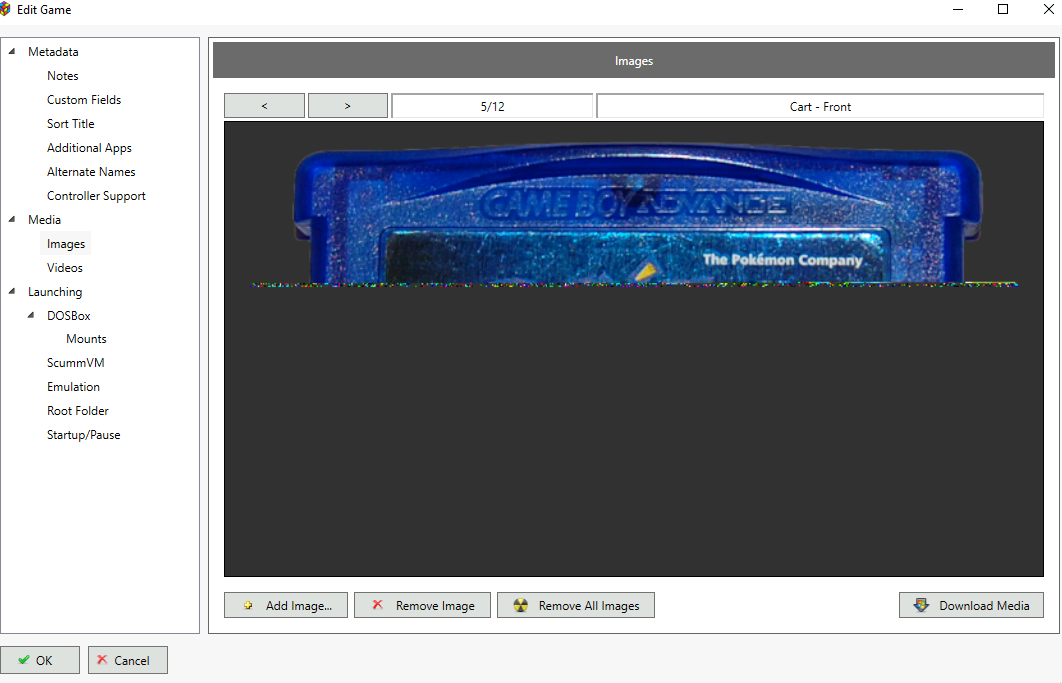This screenshot has height=683, width=1062.
Task: Go to the previous image
Action: pyautogui.click(x=264, y=106)
